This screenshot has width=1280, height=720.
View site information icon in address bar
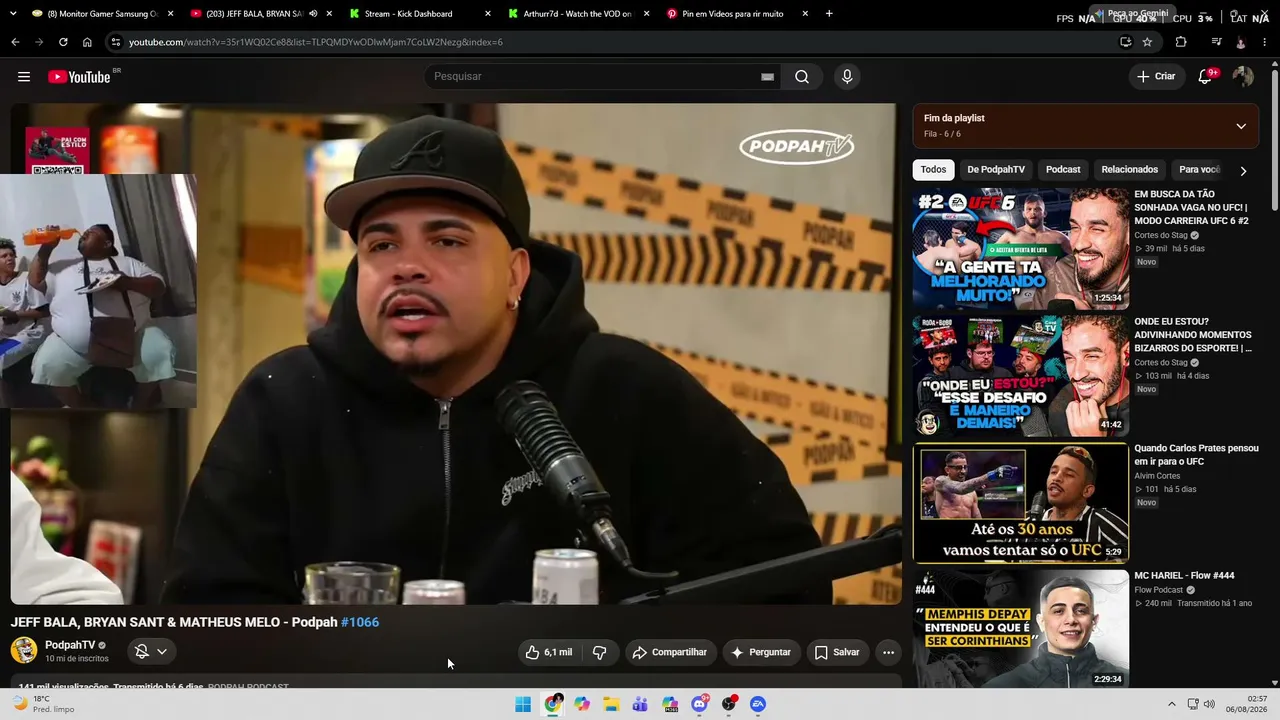point(116,42)
